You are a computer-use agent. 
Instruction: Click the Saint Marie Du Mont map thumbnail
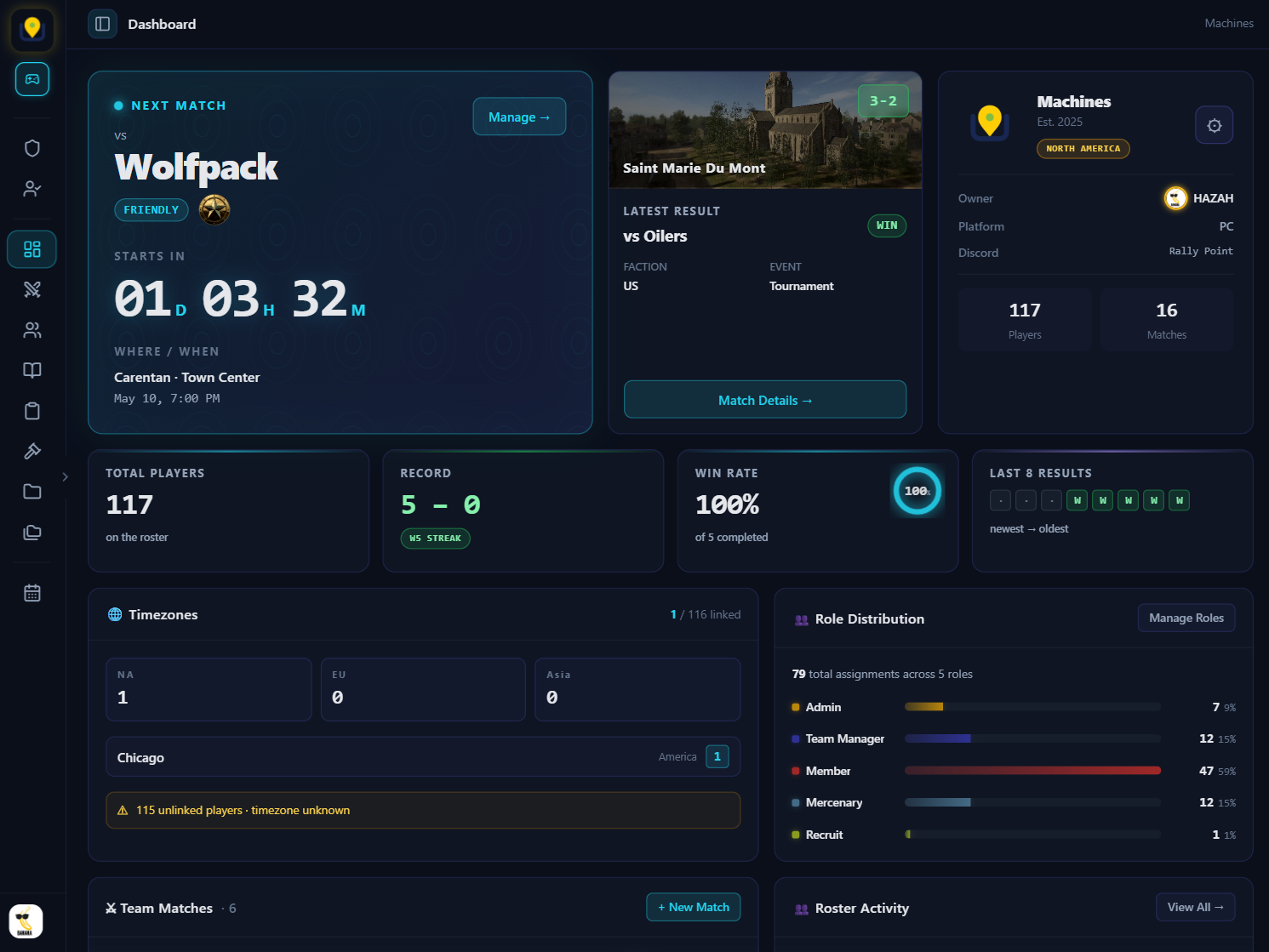pyautogui.click(x=765, y=129)
